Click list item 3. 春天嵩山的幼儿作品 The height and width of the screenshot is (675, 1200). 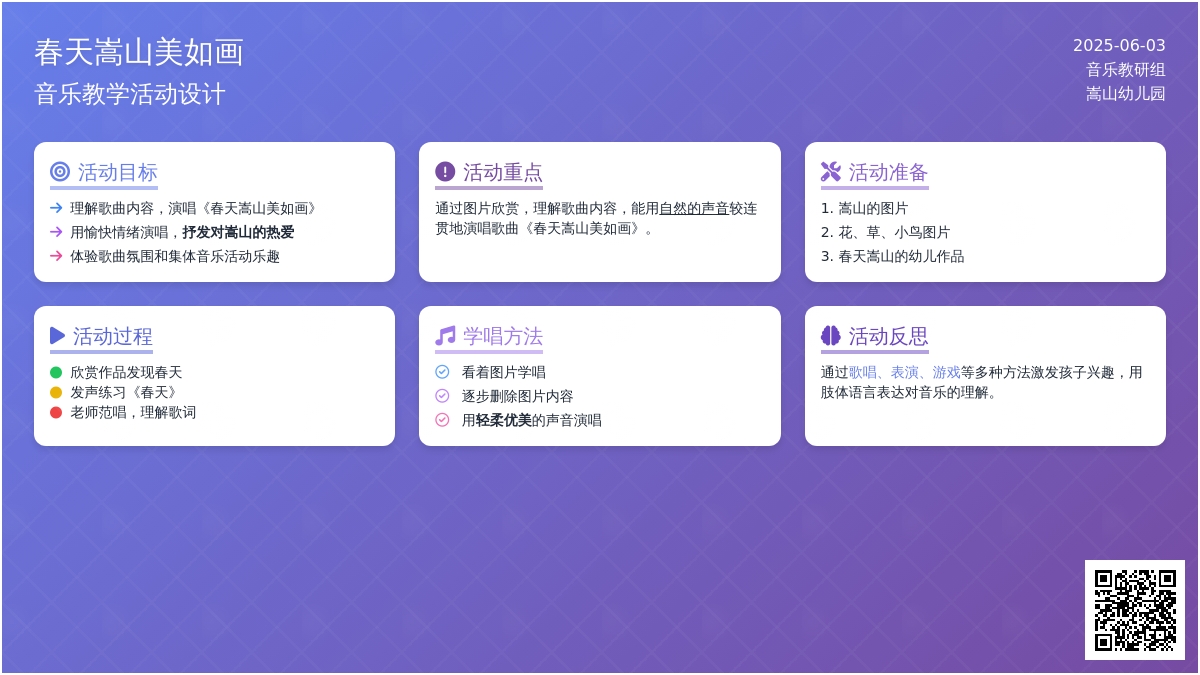click(893, 256)
